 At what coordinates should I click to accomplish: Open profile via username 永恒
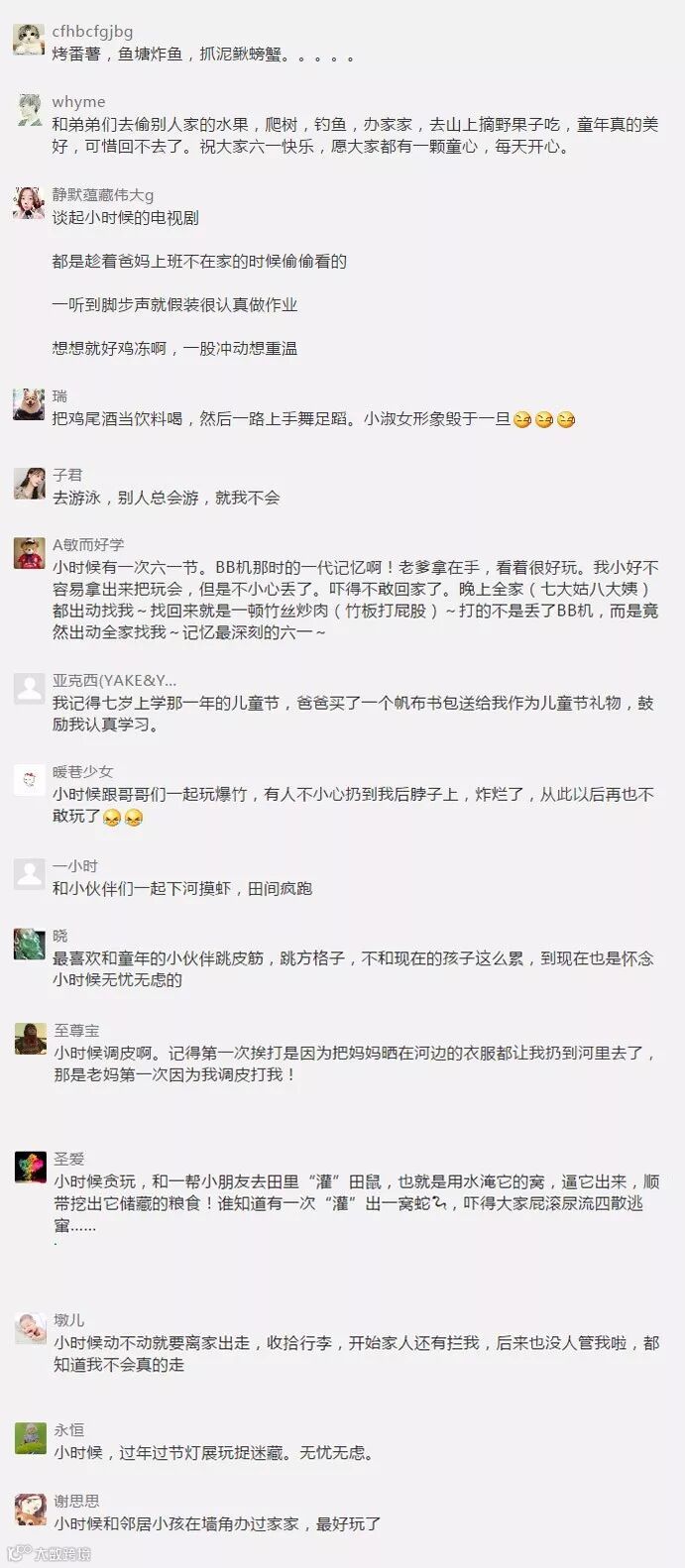[68, 1430]
